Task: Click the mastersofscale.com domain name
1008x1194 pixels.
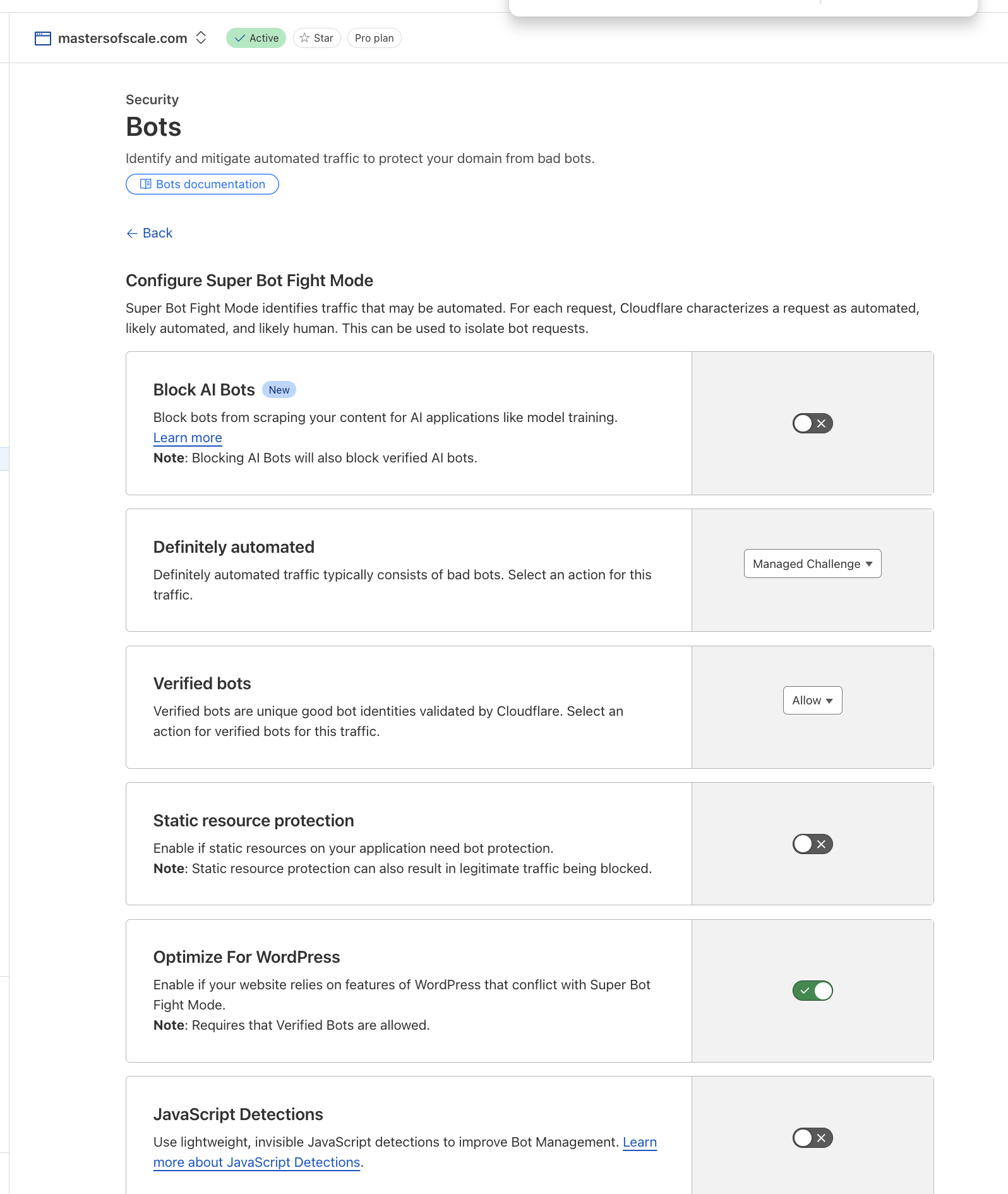Action: (x=123, y=38)
